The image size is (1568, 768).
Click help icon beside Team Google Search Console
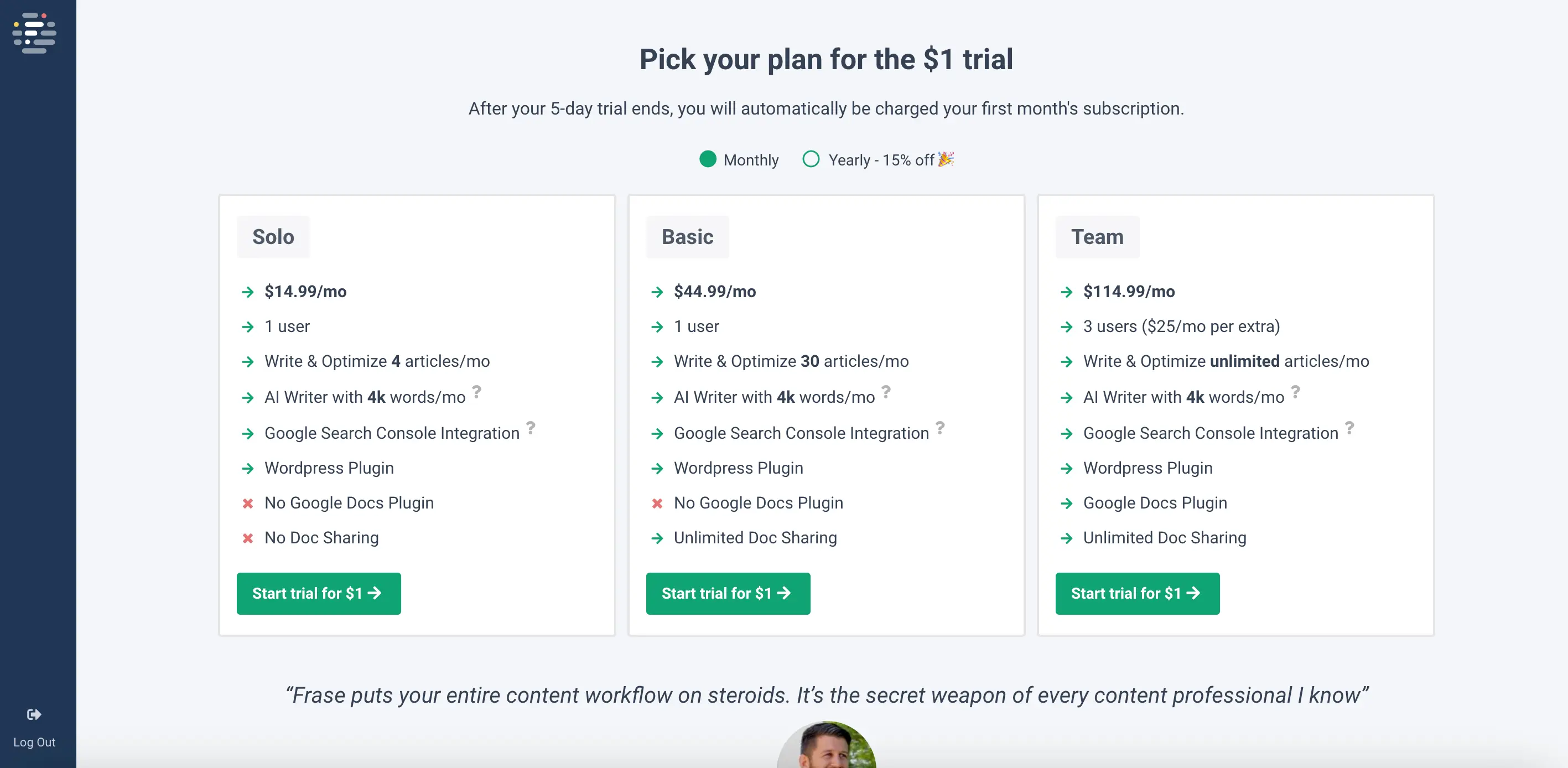point(1349,428)
